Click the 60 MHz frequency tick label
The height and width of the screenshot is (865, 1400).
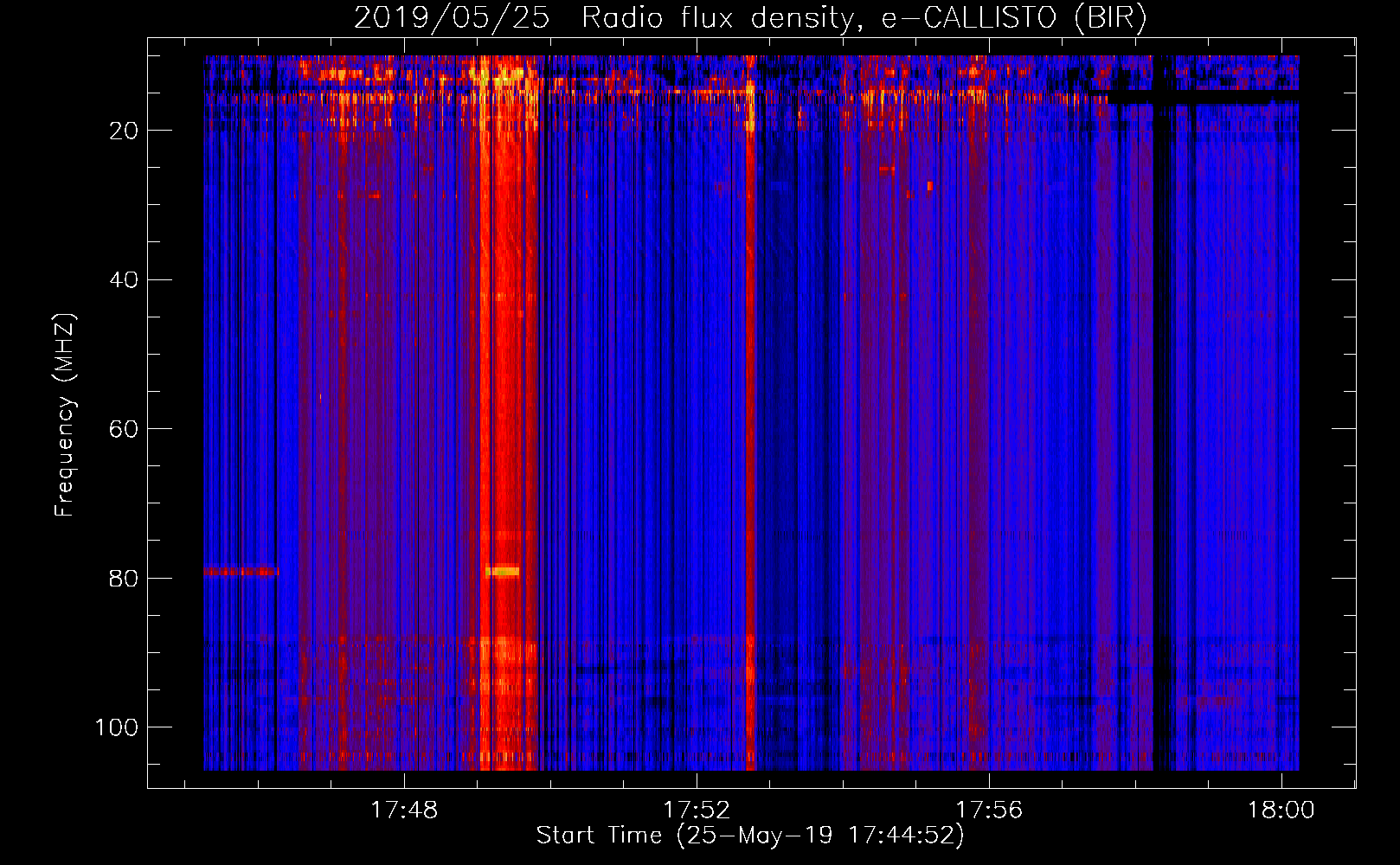pyautogui.click(x=124, y=429)
